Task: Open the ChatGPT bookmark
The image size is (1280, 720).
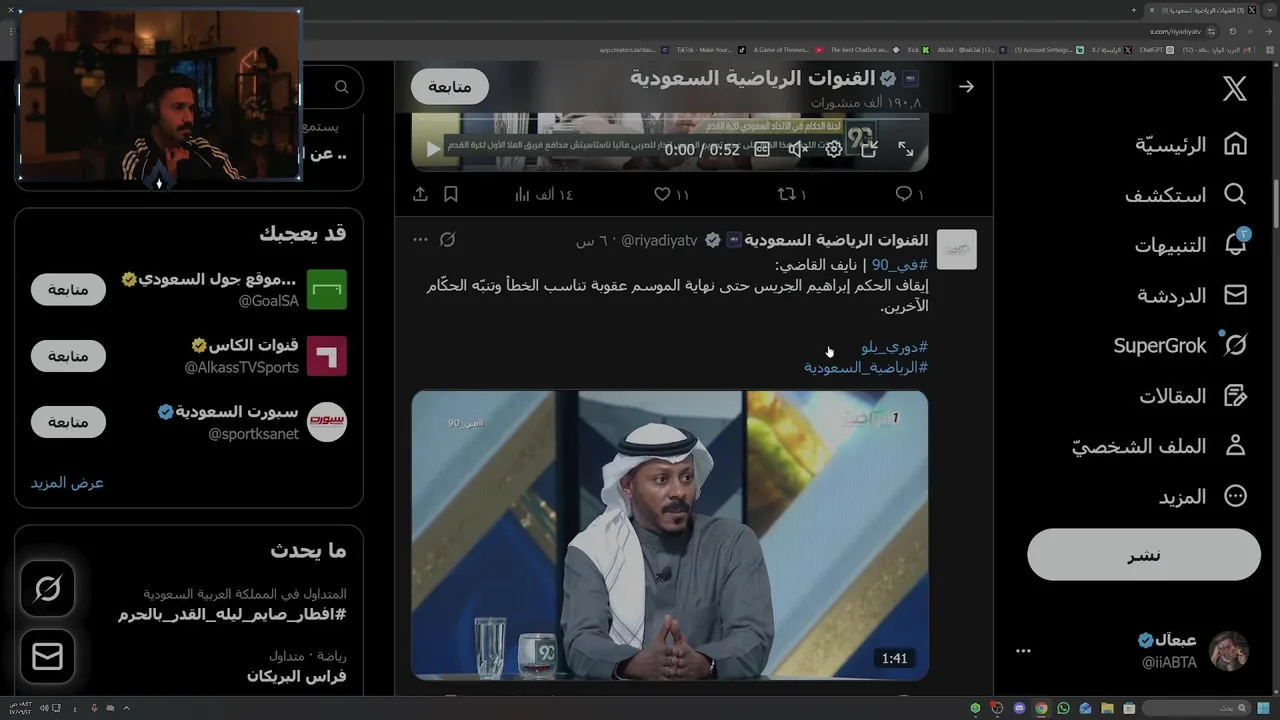Action: pyautogui.click(x=1158, y=49)
